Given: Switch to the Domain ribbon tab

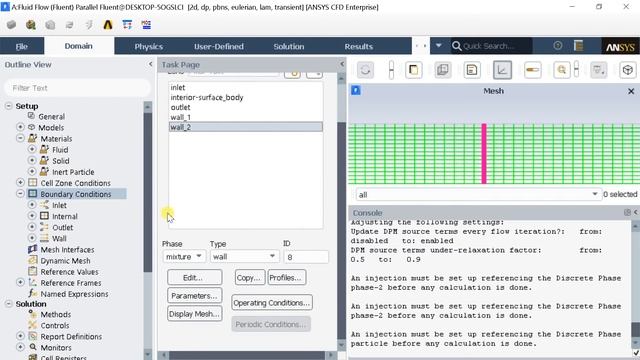Looking at the screenshot, I should [x=78, y=46].
